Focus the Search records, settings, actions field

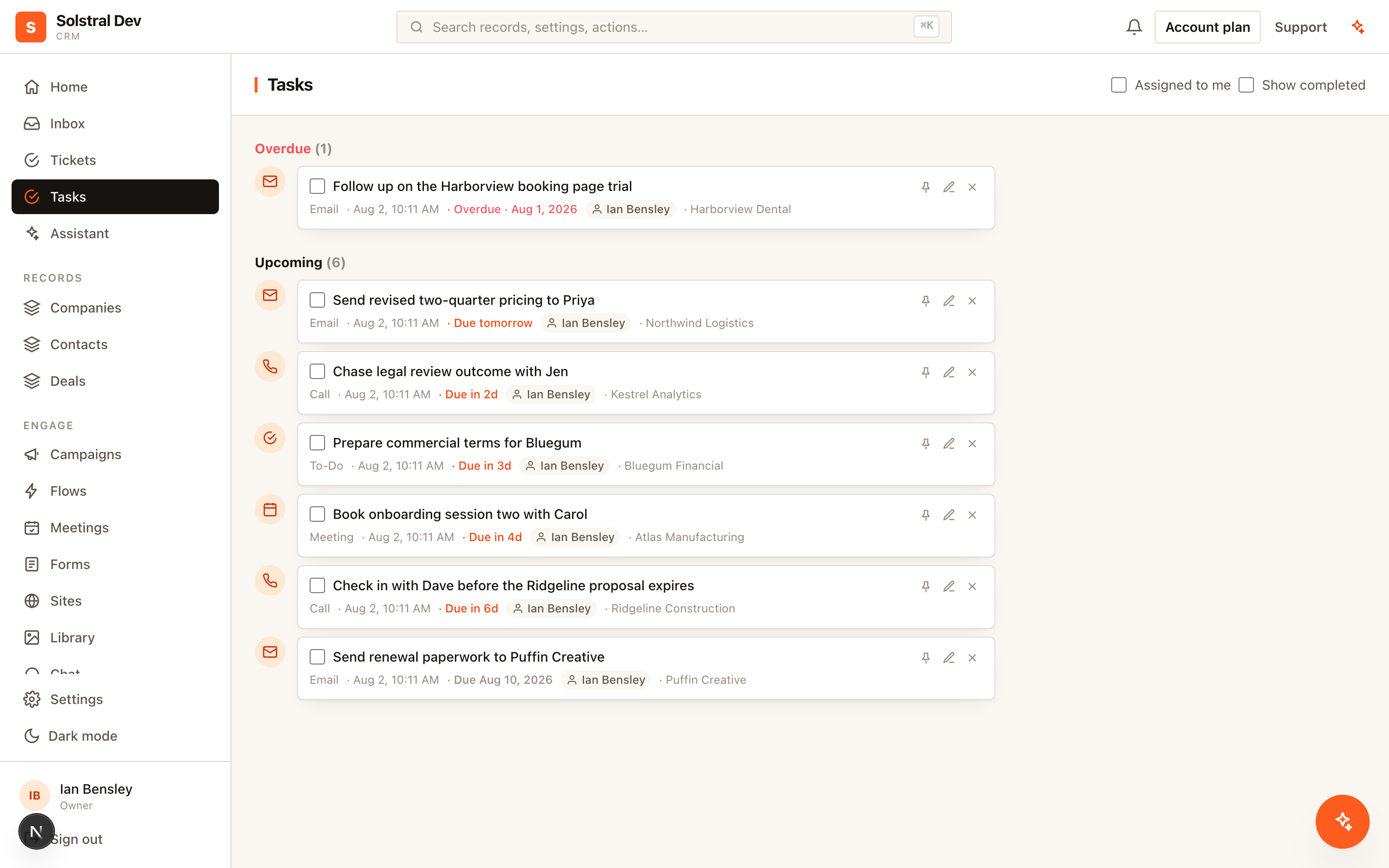click(674, 27)
